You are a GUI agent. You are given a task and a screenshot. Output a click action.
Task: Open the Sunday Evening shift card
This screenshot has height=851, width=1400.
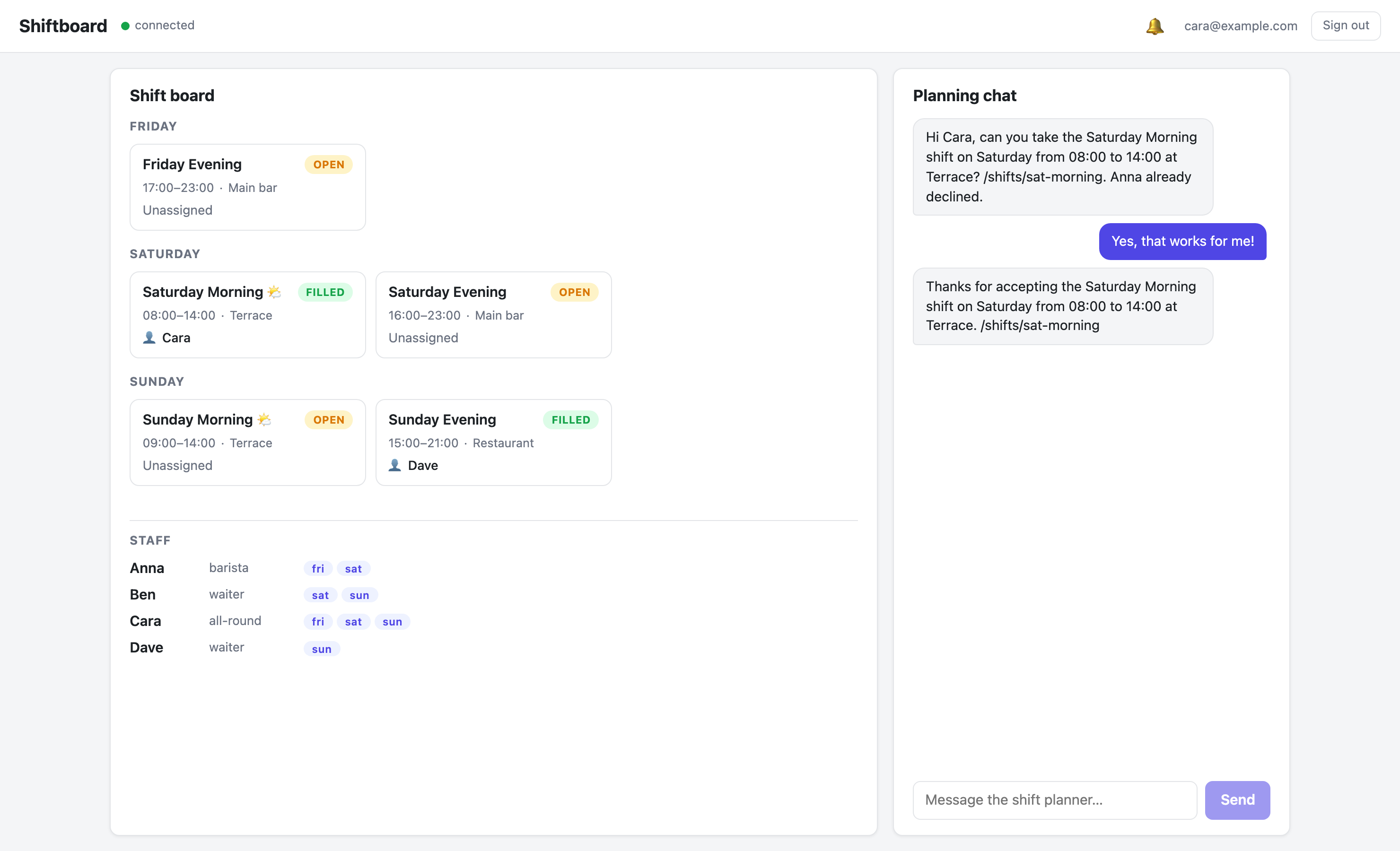click(493, 443)
